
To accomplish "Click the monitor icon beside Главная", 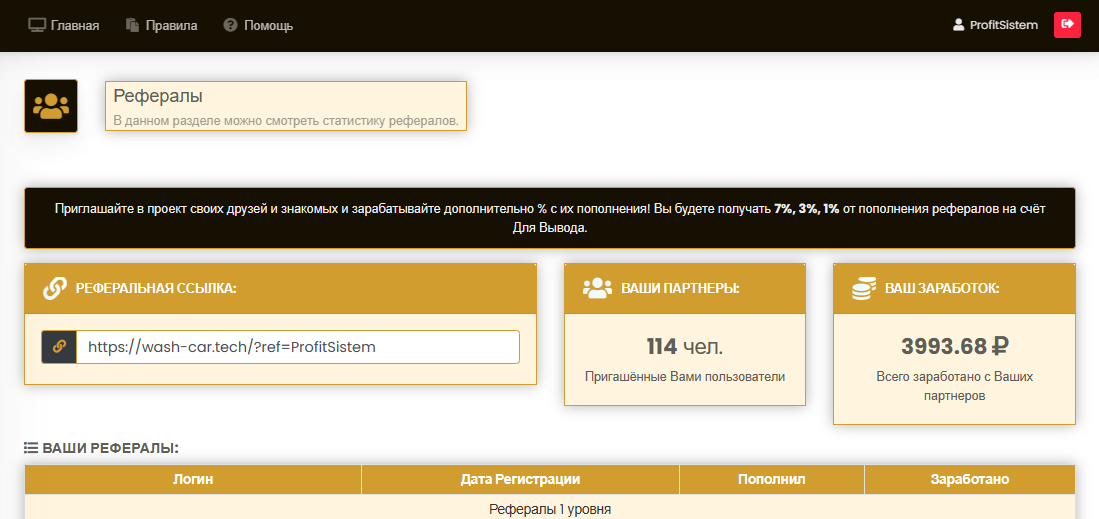I will pyautogui.click(x=37, y=25).
